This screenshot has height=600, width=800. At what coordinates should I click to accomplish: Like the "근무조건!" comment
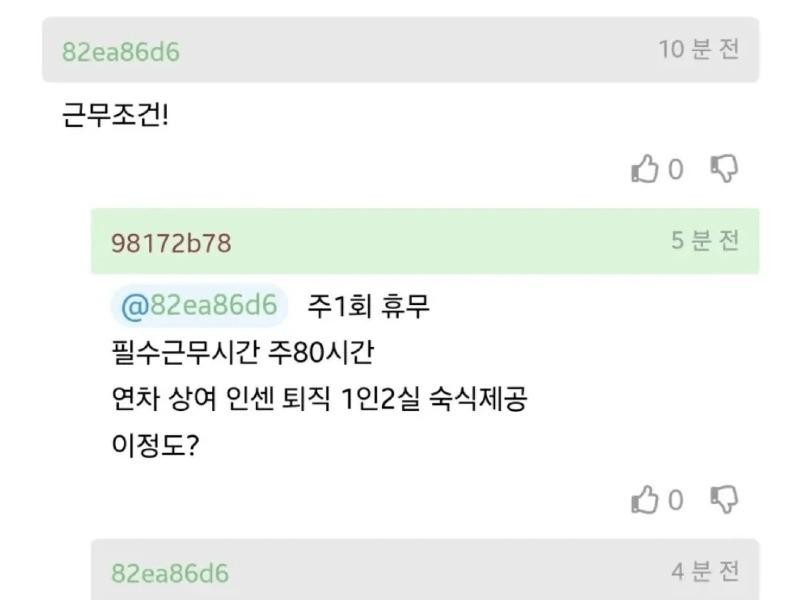[645, 170]
